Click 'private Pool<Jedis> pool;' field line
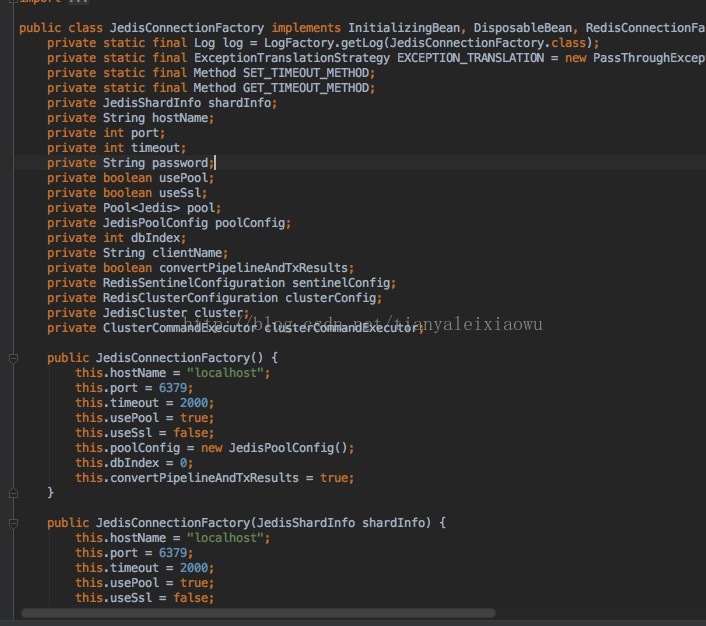Viewport: 706px width, 626px height. click(134, 208)
